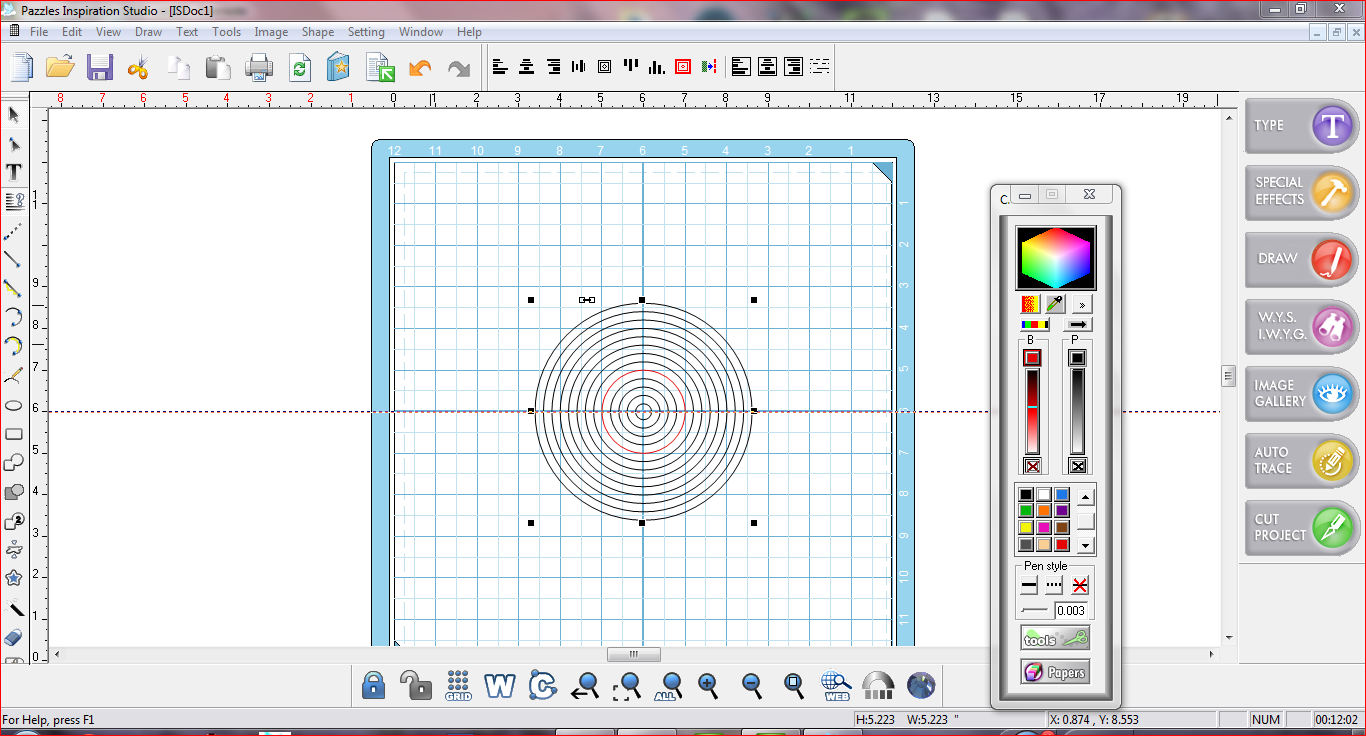Open the extra color options chevron
1366x736 pixels.
click(1082, 304)
